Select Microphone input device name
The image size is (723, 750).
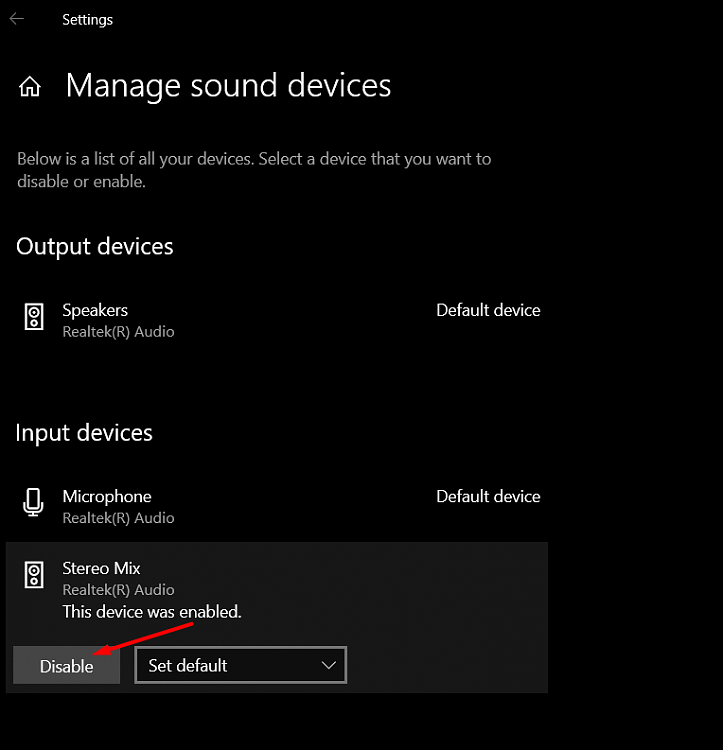click(107, 496)
